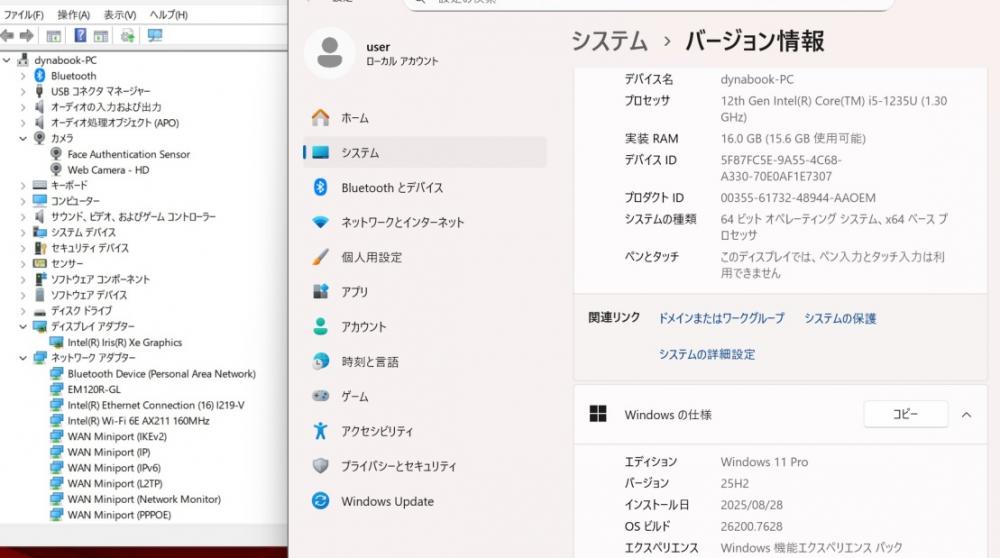Click the Help icon in Device Manager toolbar
Image resolution: width=1000 pixels, height=558 pixels.
(80, 36)
